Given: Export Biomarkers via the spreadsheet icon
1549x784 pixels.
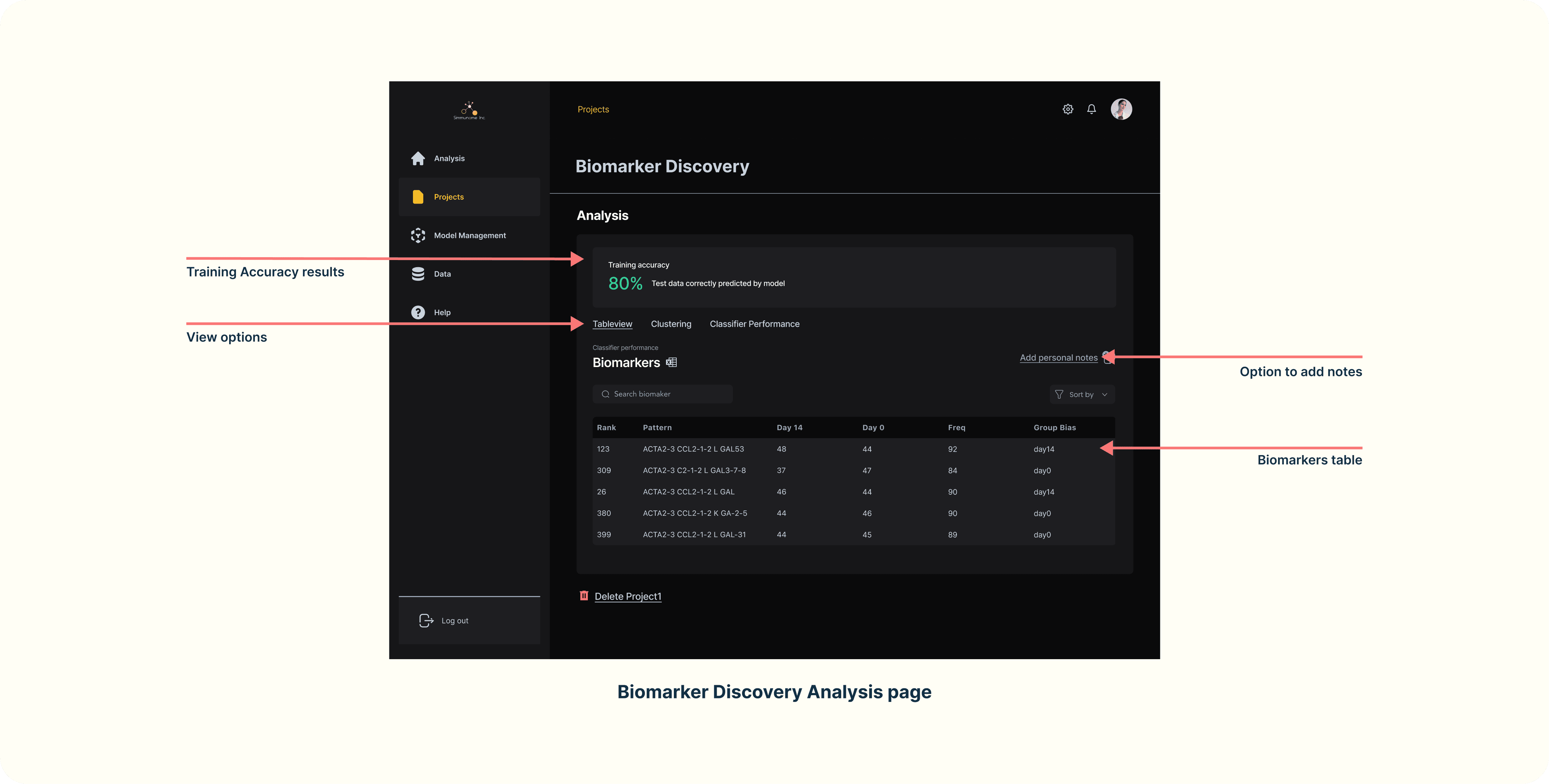Looking at the screenshot, I should tap(672, 362).
